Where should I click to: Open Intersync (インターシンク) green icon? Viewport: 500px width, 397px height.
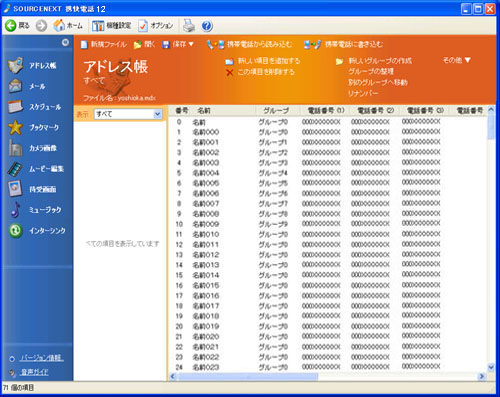pos(15,230)
